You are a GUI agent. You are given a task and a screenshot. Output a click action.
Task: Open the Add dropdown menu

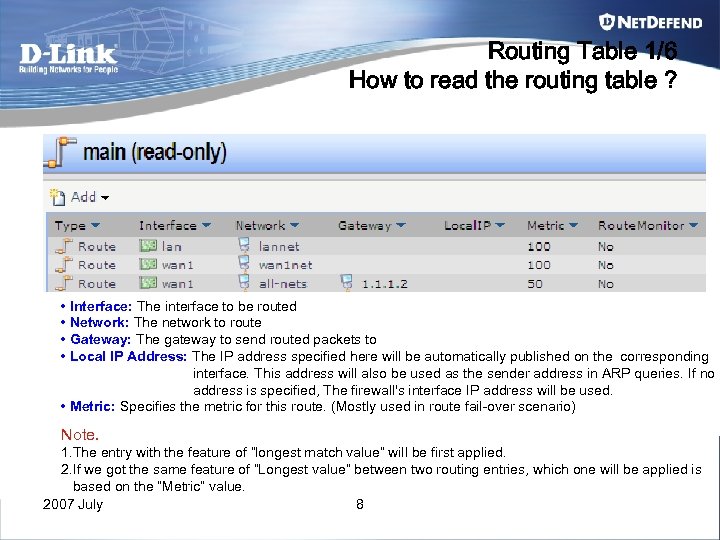tap(90, 197)
